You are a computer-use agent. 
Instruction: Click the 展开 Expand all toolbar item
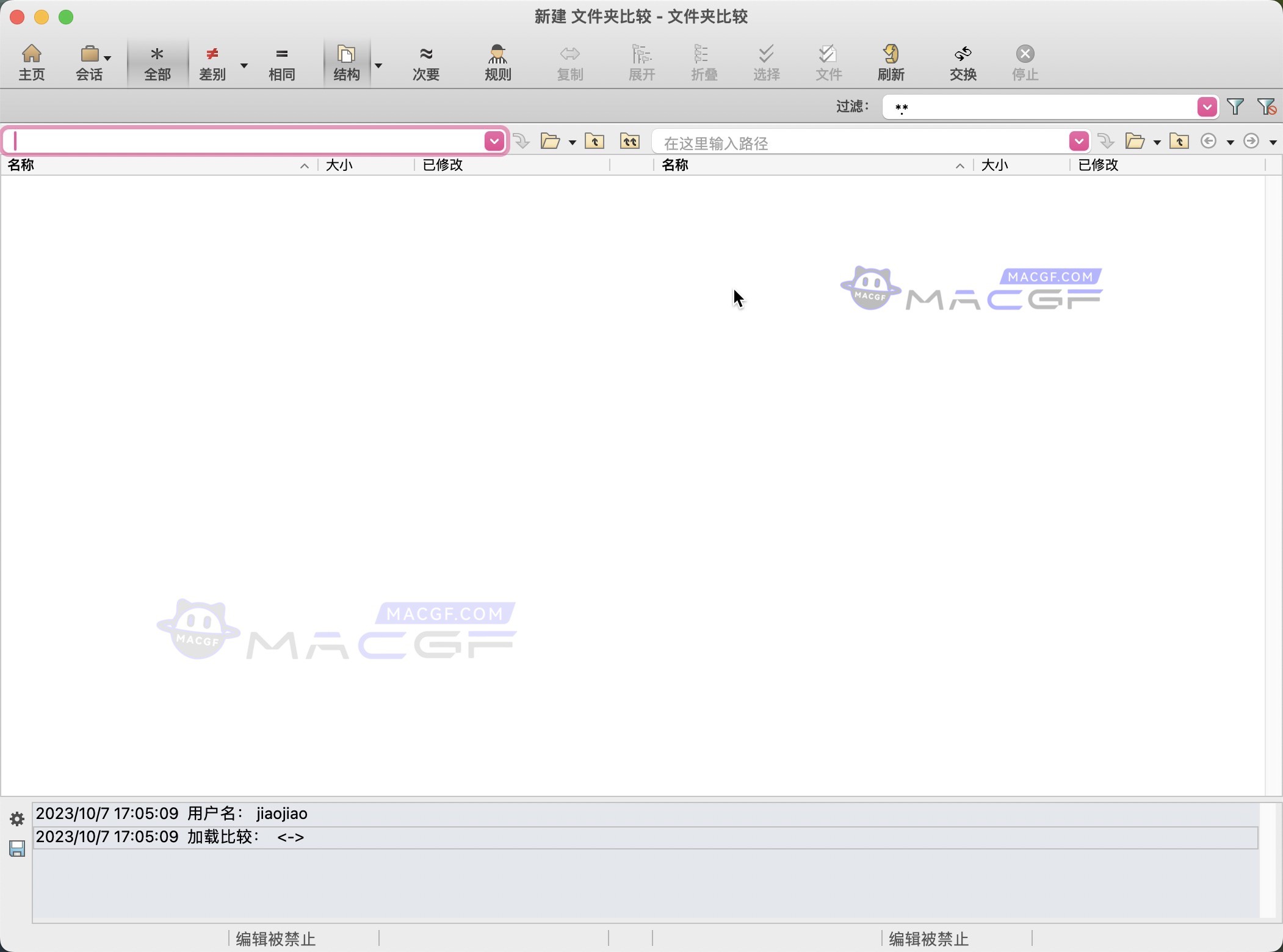641,62
